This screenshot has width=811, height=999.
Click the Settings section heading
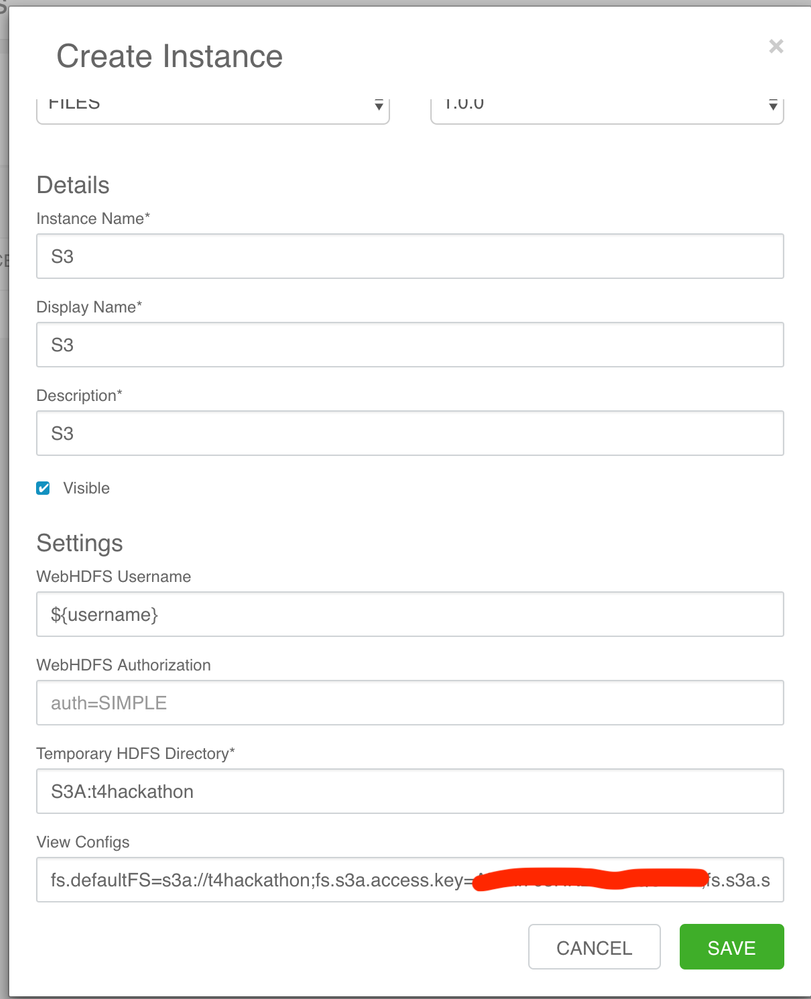coord(80,543)
